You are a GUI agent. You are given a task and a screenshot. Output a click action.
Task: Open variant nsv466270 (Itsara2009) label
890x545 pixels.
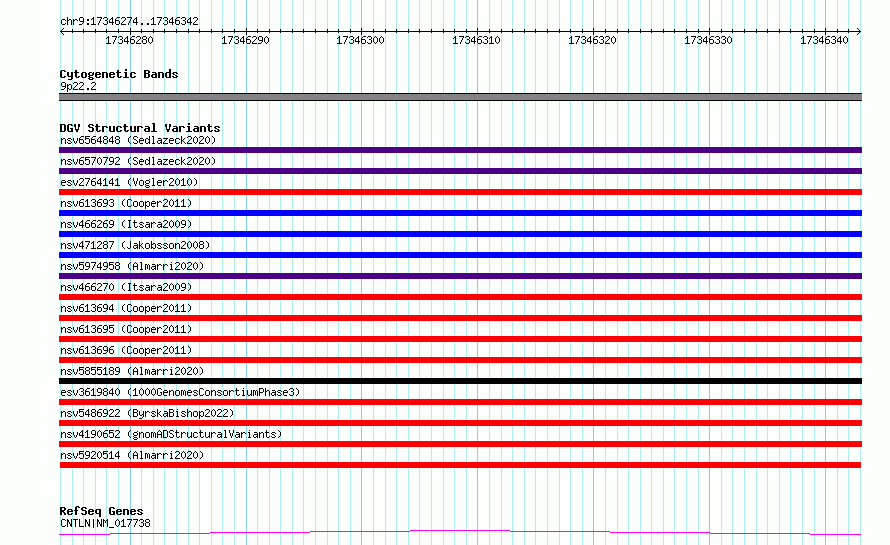(x=126, y=287)
